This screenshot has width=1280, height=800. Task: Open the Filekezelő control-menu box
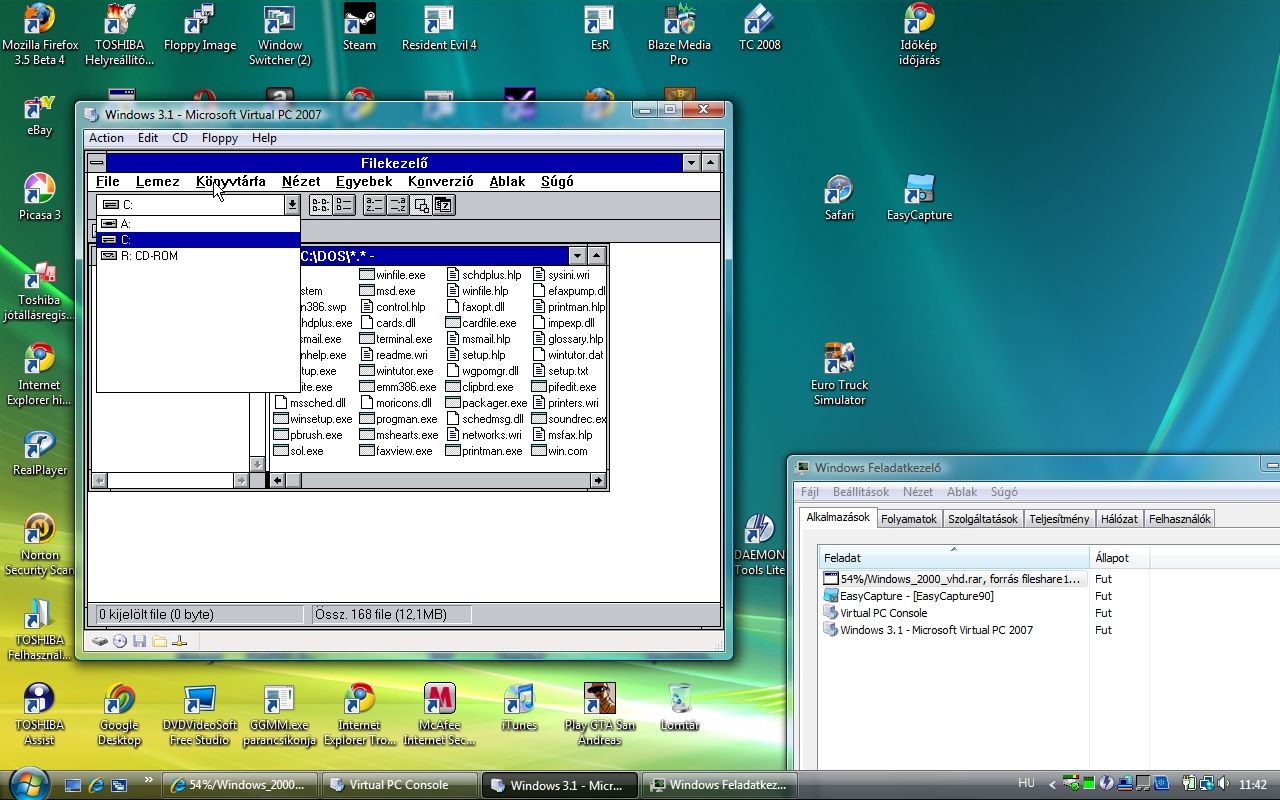coord(97,163)
